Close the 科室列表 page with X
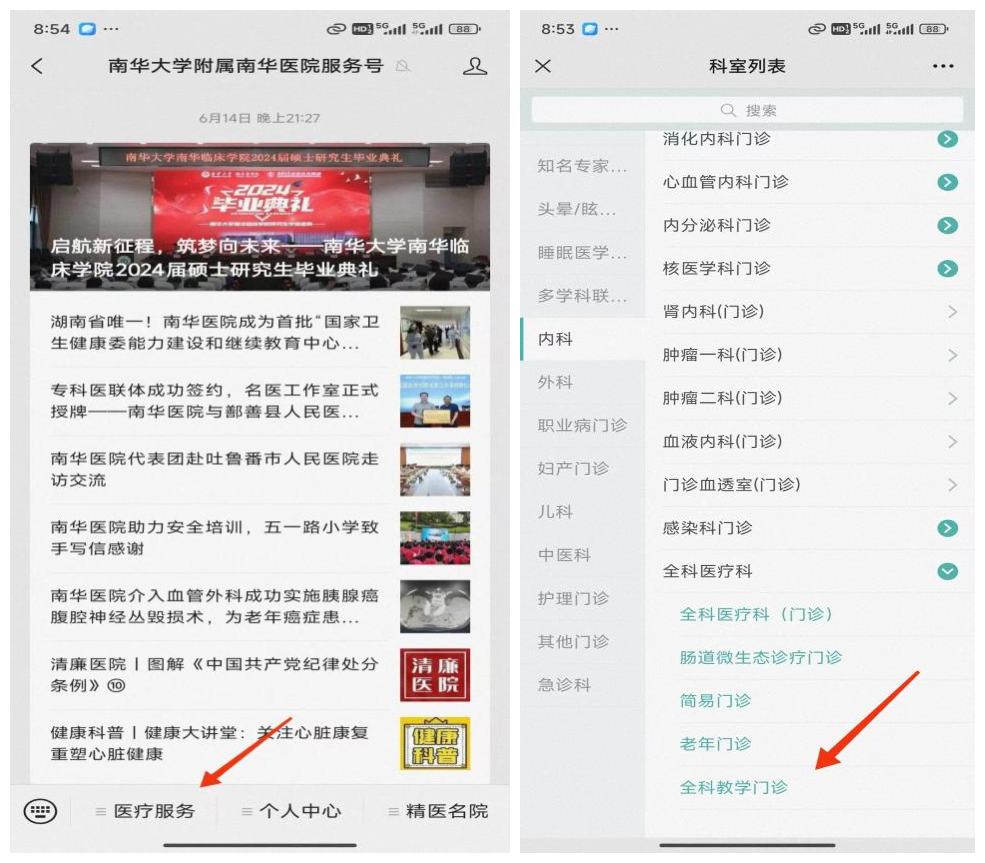 (x=543, y=66)
